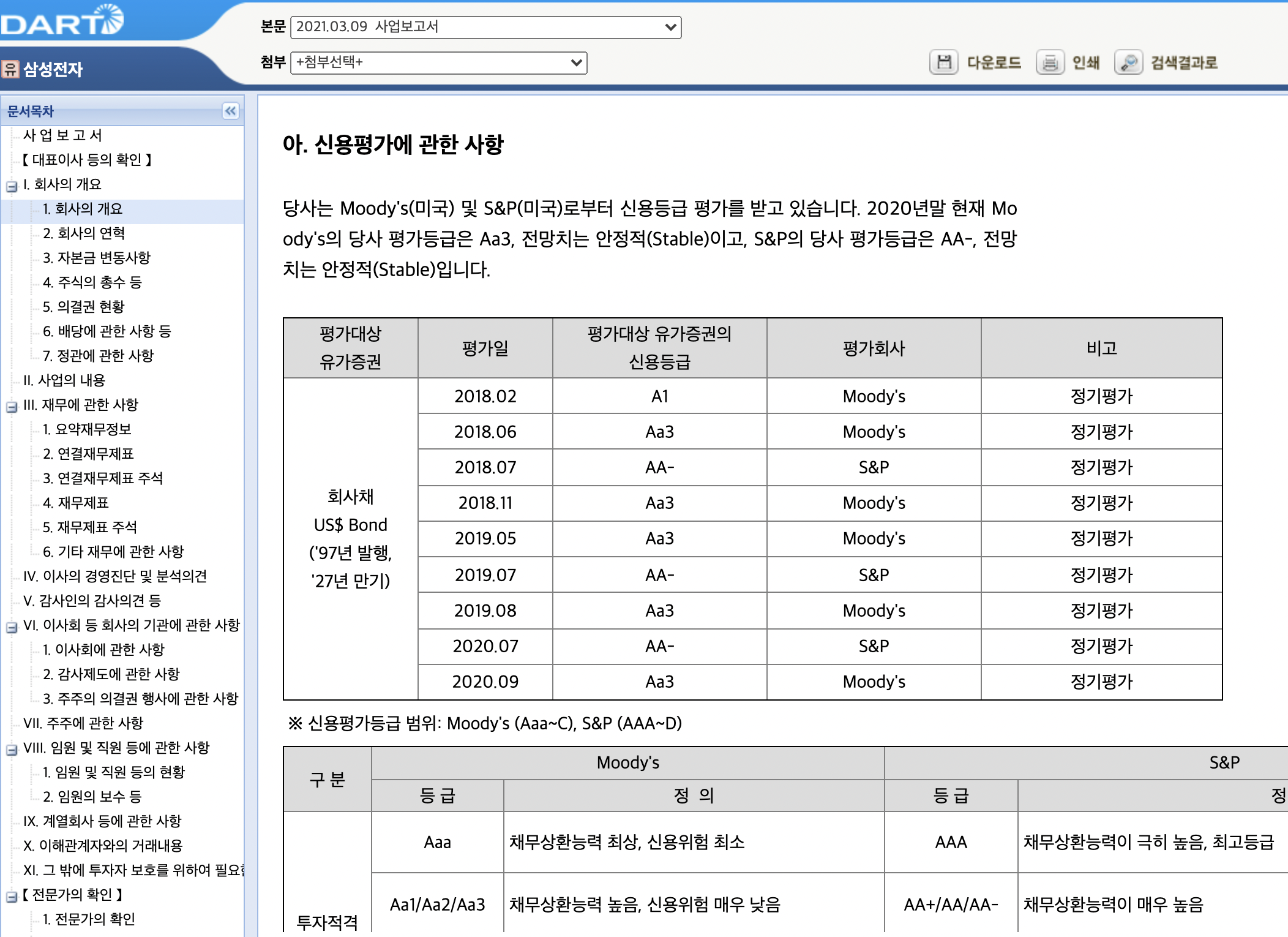Screen dimensions: 1288x937
Task: Open 6. 기타 재무에 관한 사항
Action: click(113, 552)
